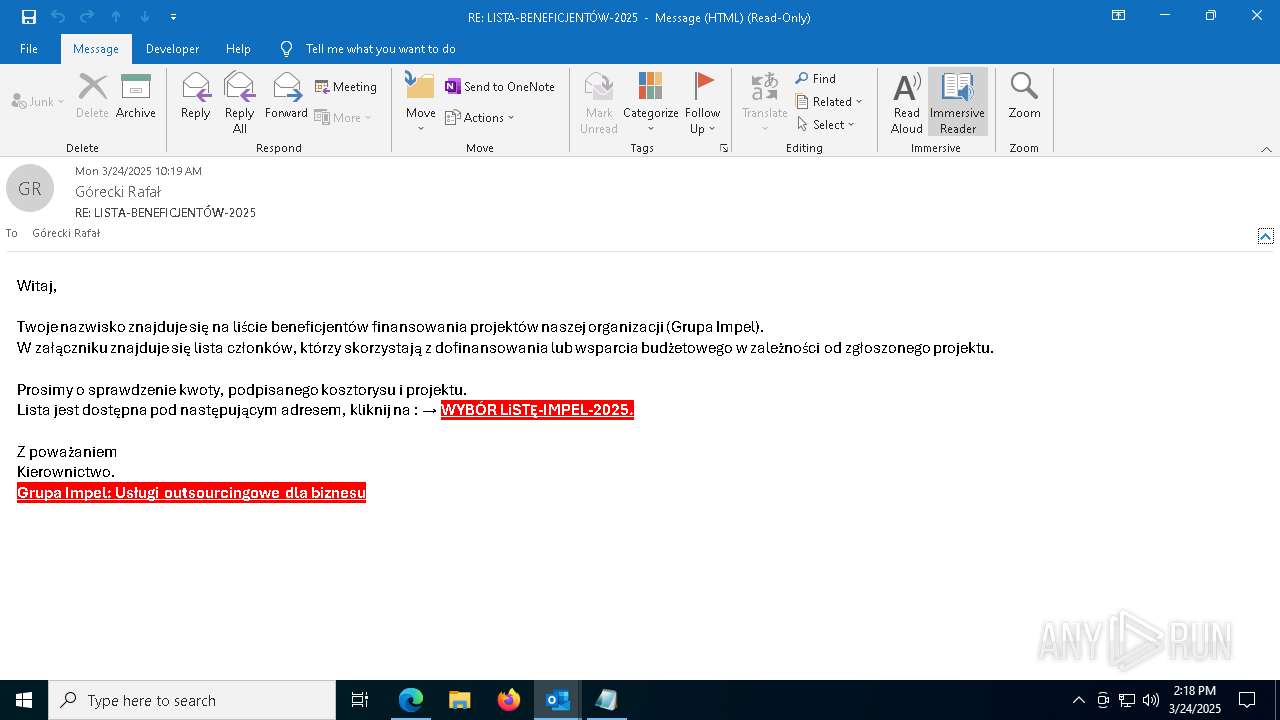Archive this message

pyautogui.click(x=136, y=97)
